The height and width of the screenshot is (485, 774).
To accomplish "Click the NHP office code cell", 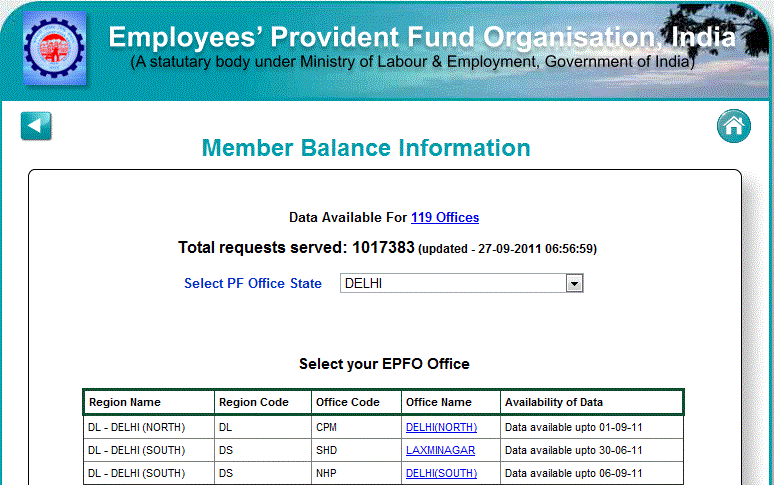I will click(356, 473).
